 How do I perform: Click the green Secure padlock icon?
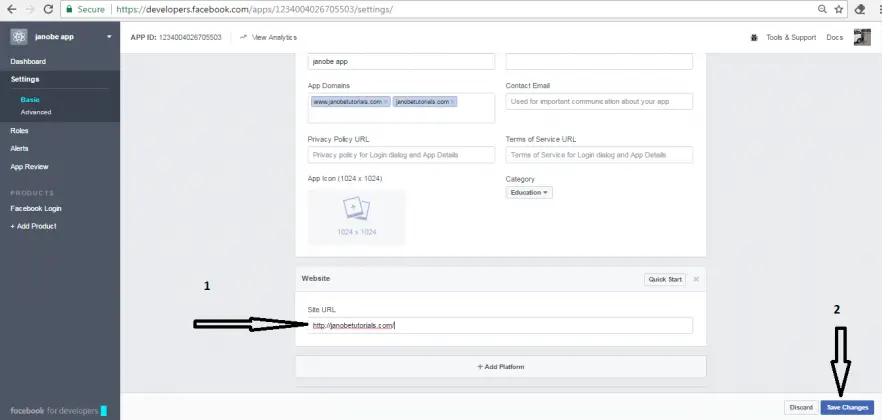tap(69, 9)
